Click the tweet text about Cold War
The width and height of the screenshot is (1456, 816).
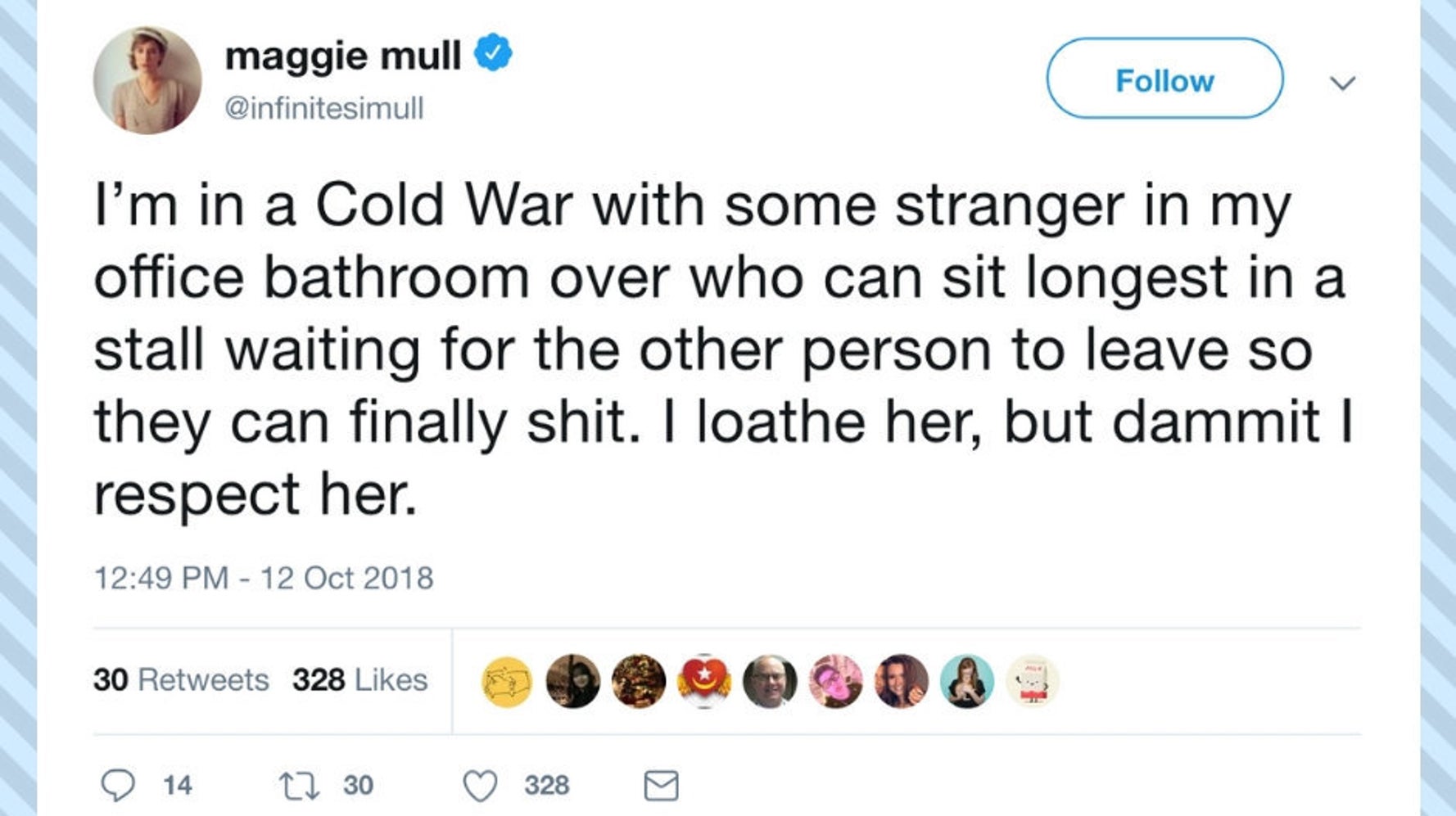point(721,349)
